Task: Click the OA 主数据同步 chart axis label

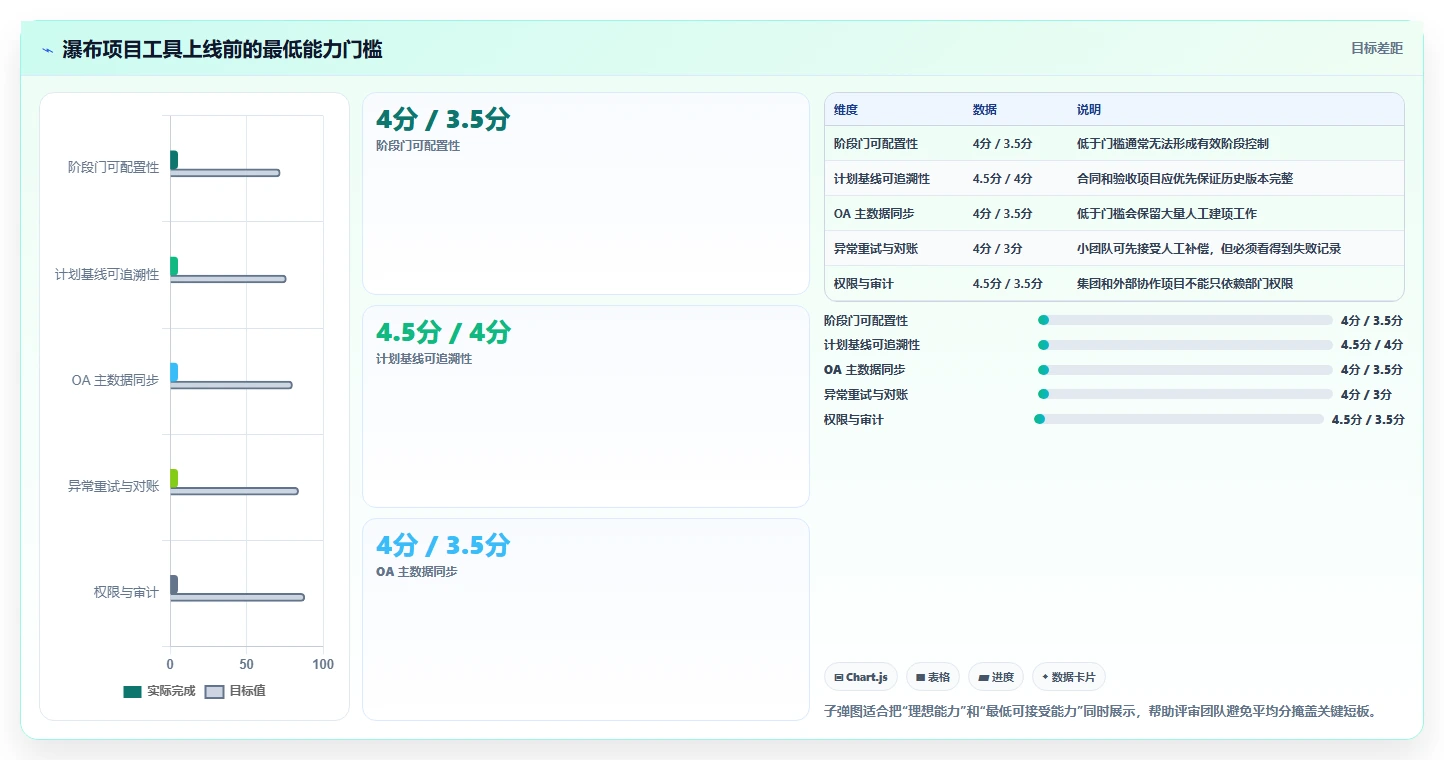Action: click(x=115, y=381)
